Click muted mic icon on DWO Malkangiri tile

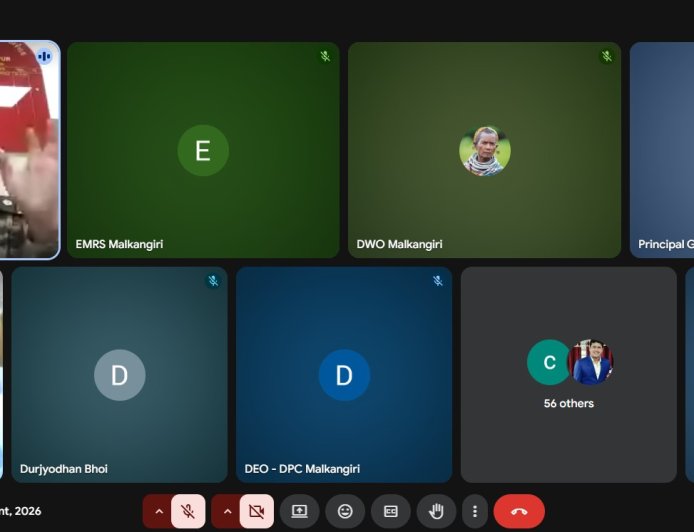(x=606, y=57)
